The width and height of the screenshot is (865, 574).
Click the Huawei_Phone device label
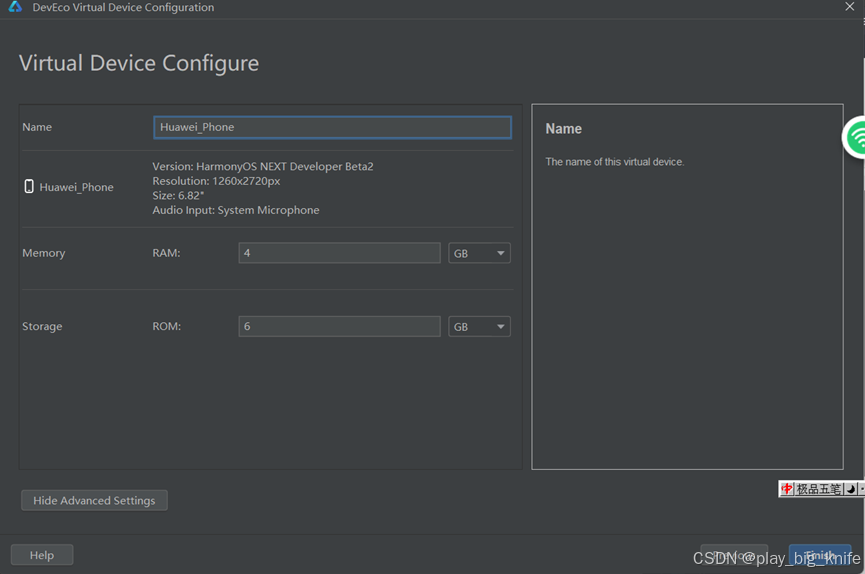click(x=77, y=187)
